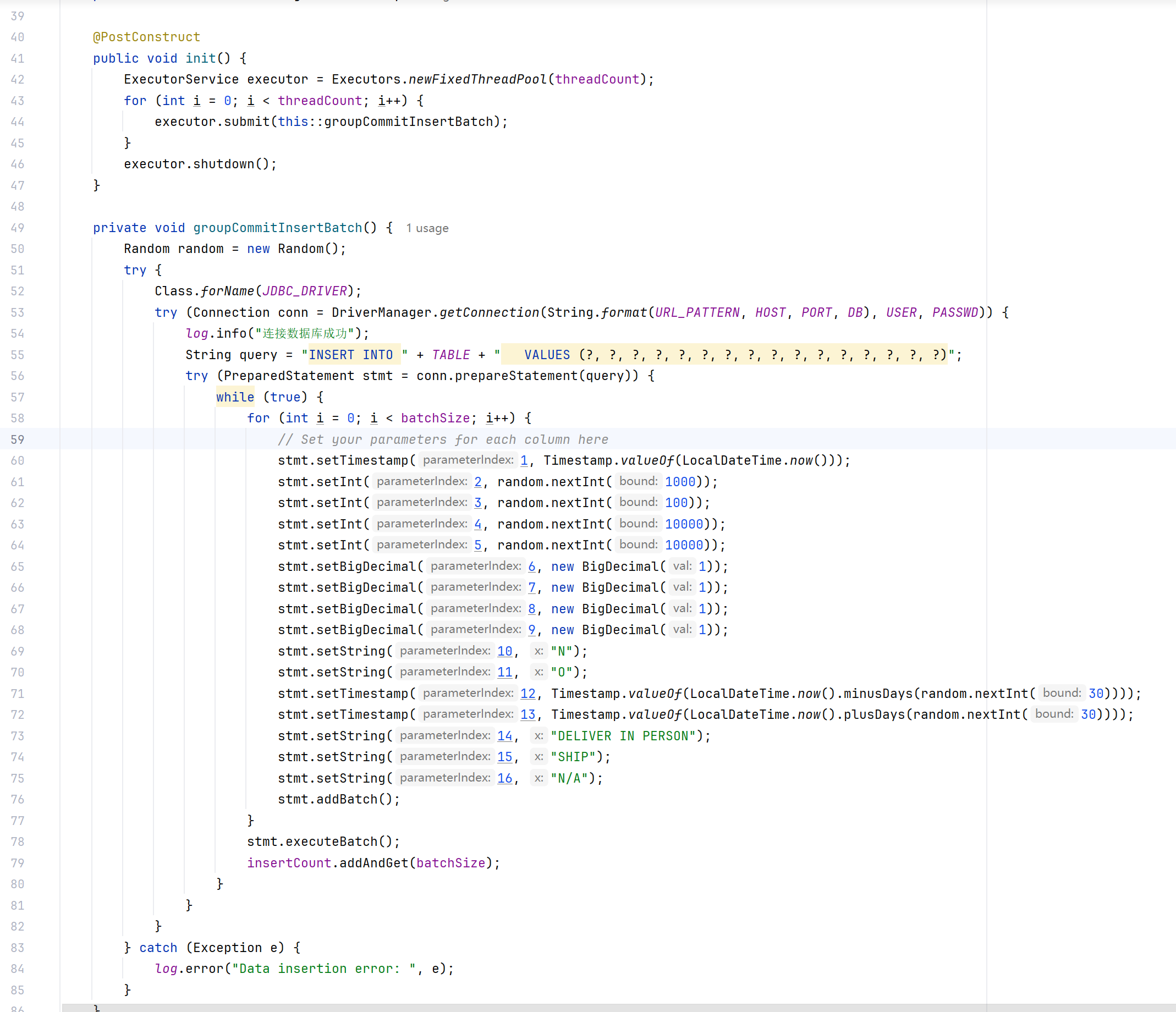Click the @PostConstruct annotation
Screen dimensions: 1176x1012
coord(146,37)
